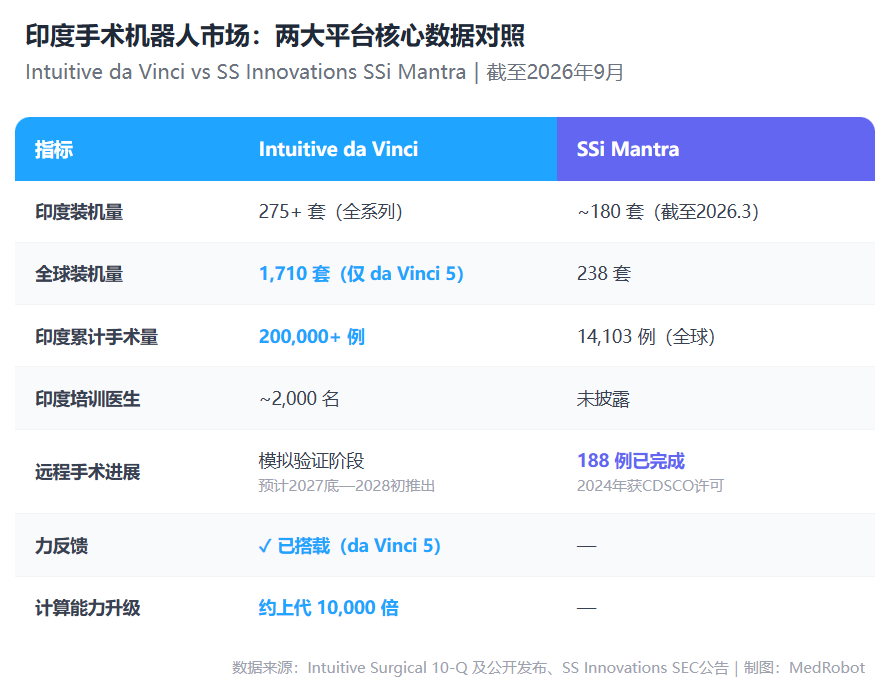
Task: Select the value 14,103 例 (全球)
Action: pos(646,337)
